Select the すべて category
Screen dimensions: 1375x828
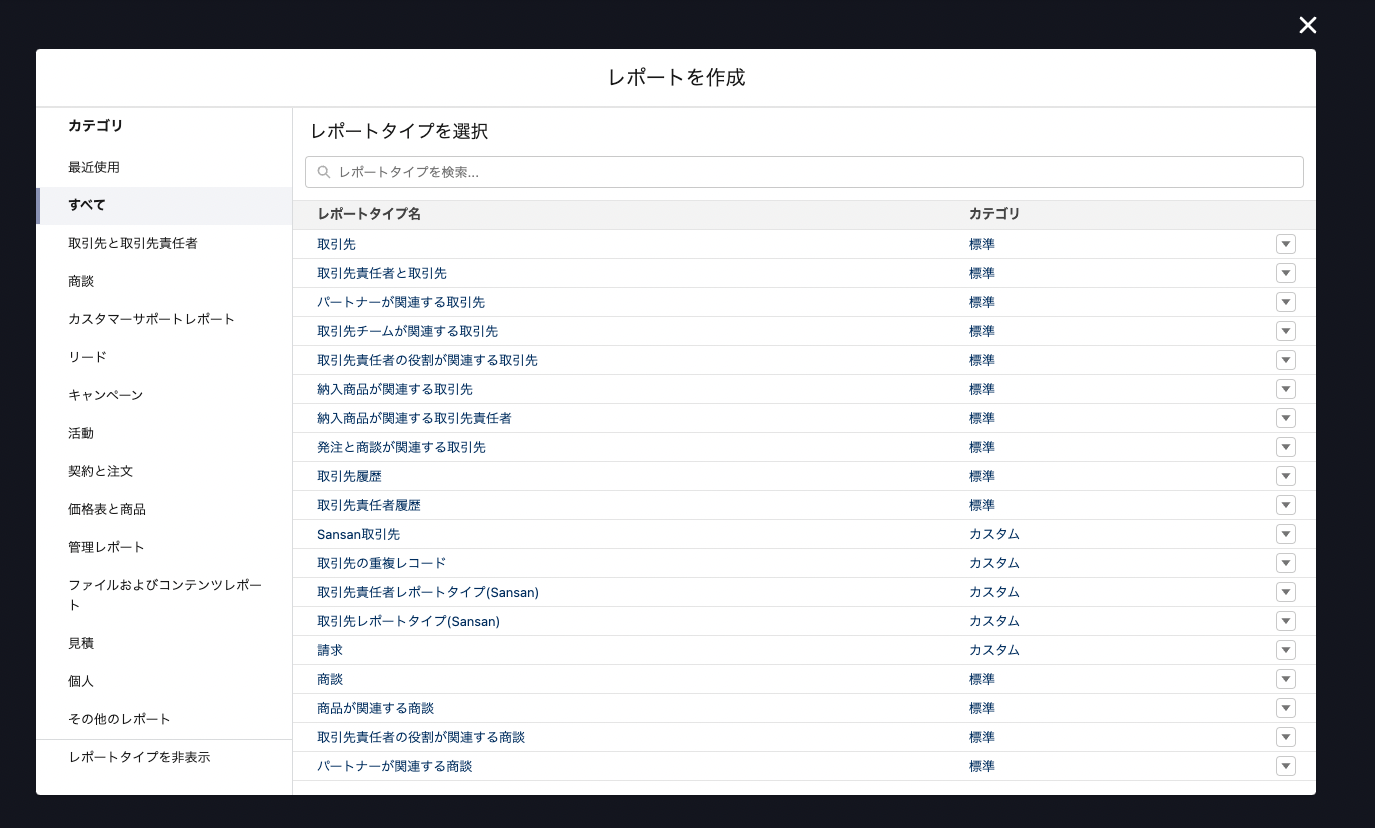coord(164,205)
